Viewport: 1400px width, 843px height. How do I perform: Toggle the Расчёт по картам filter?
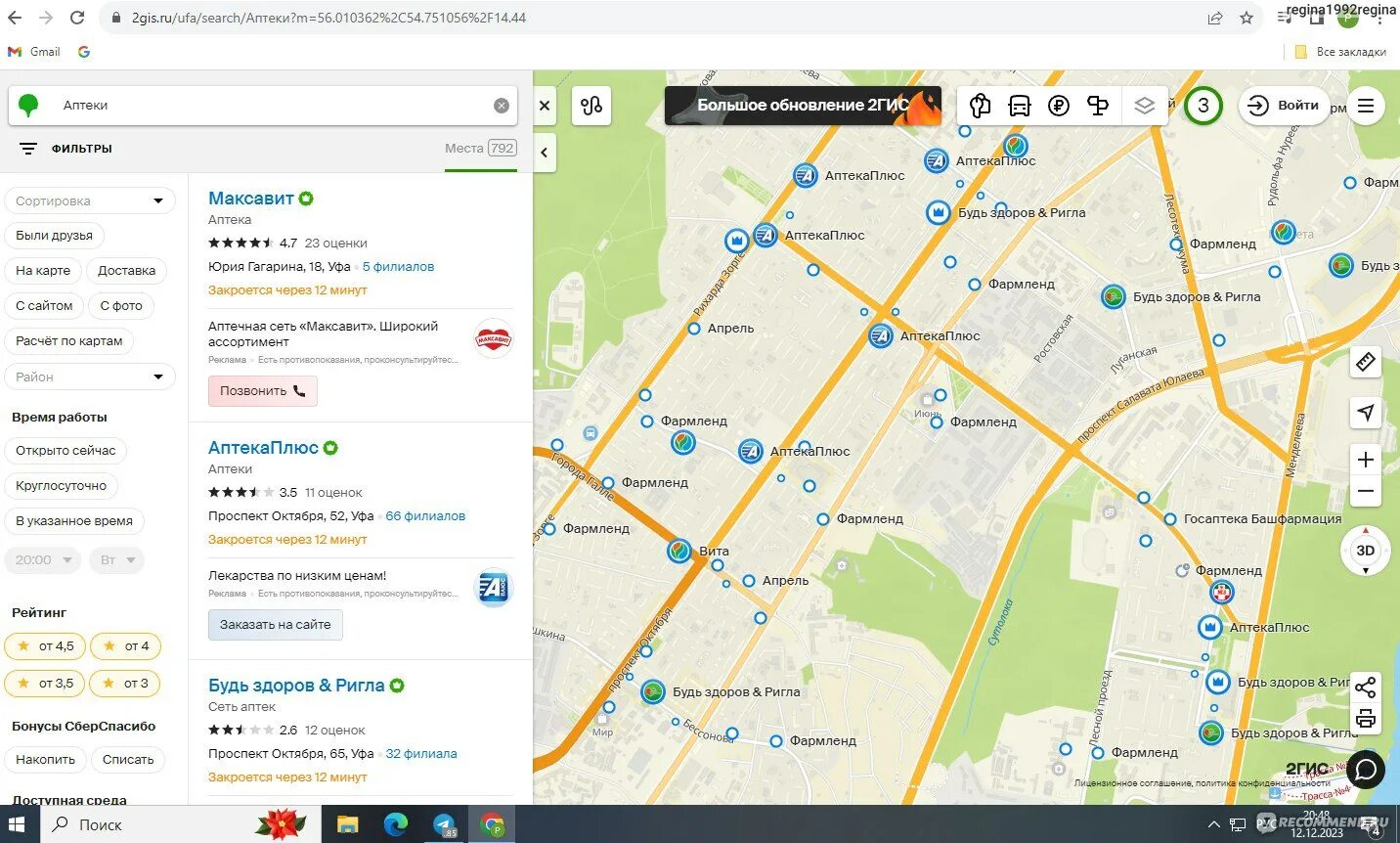pos(69,341)
